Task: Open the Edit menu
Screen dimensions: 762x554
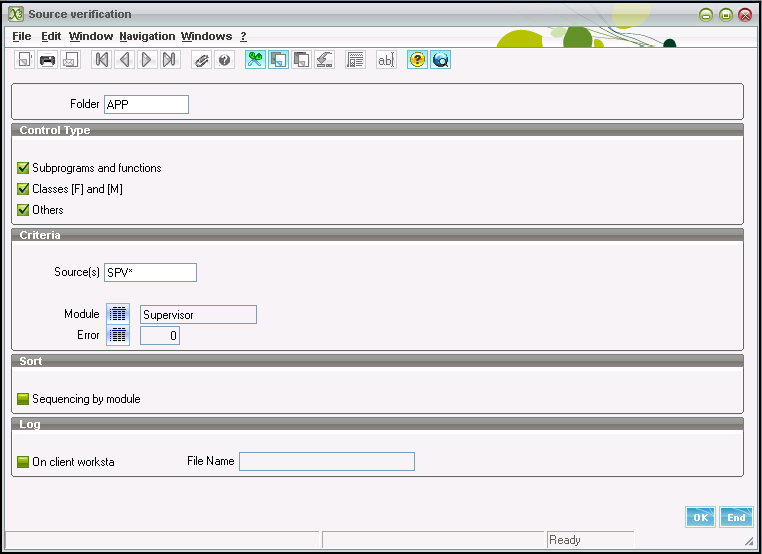Action: point(51,36)
